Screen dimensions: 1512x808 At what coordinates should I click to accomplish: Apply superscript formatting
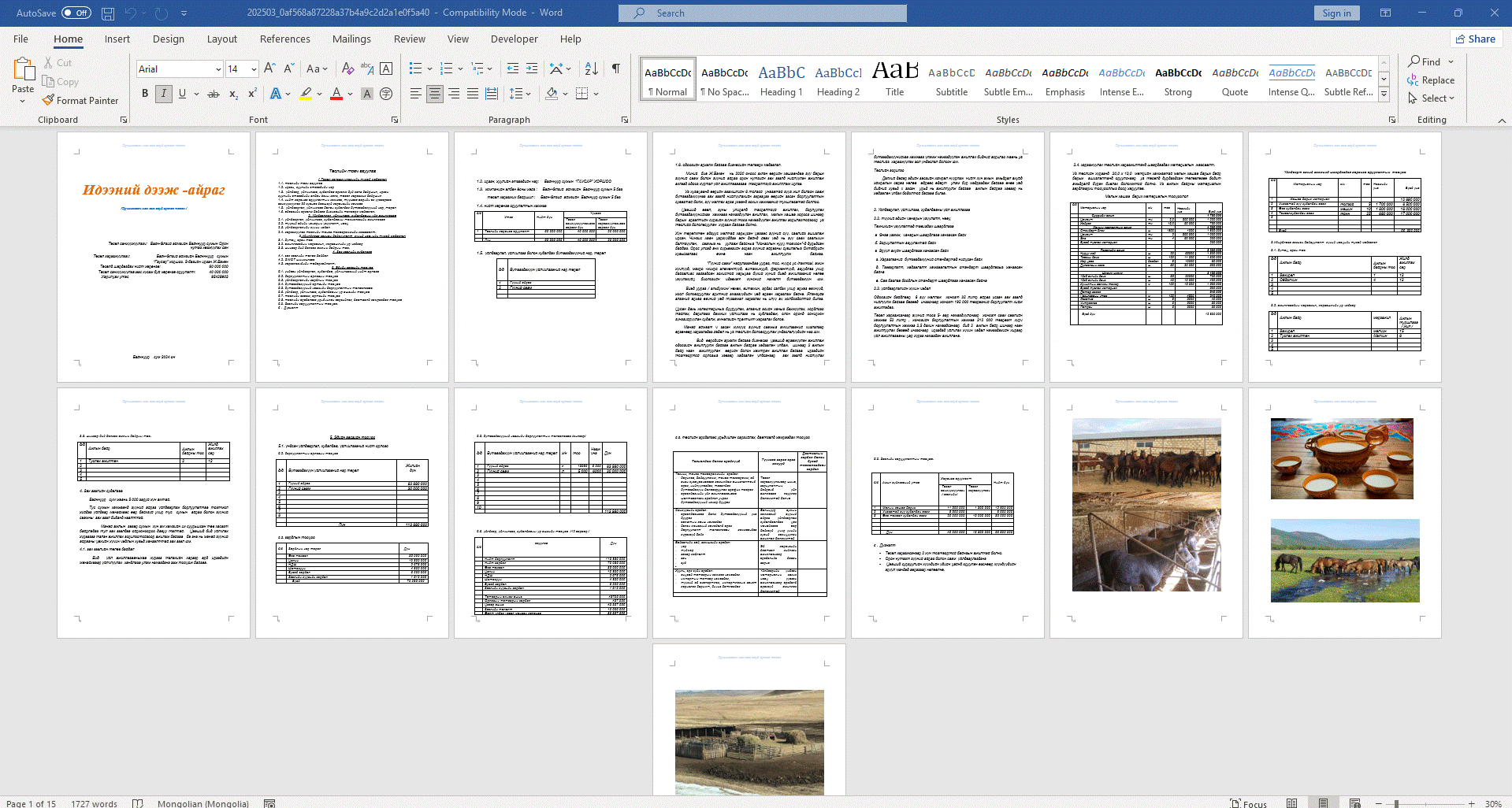pos(252,94)
